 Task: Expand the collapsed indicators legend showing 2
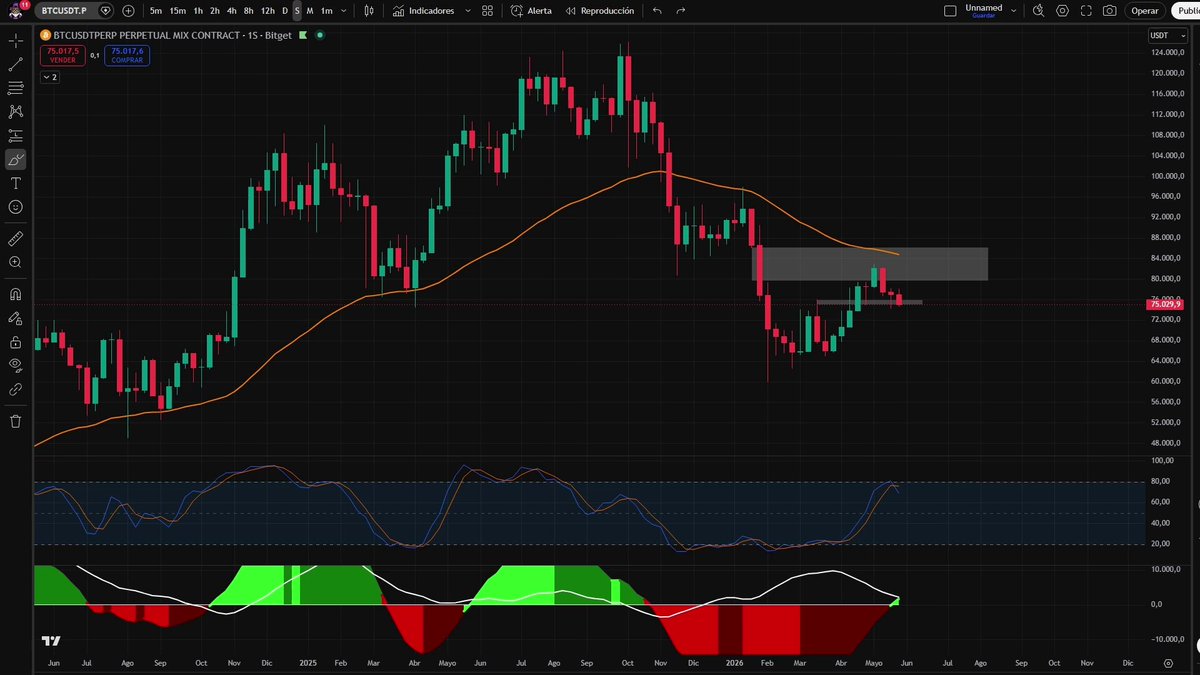[50, 77]
